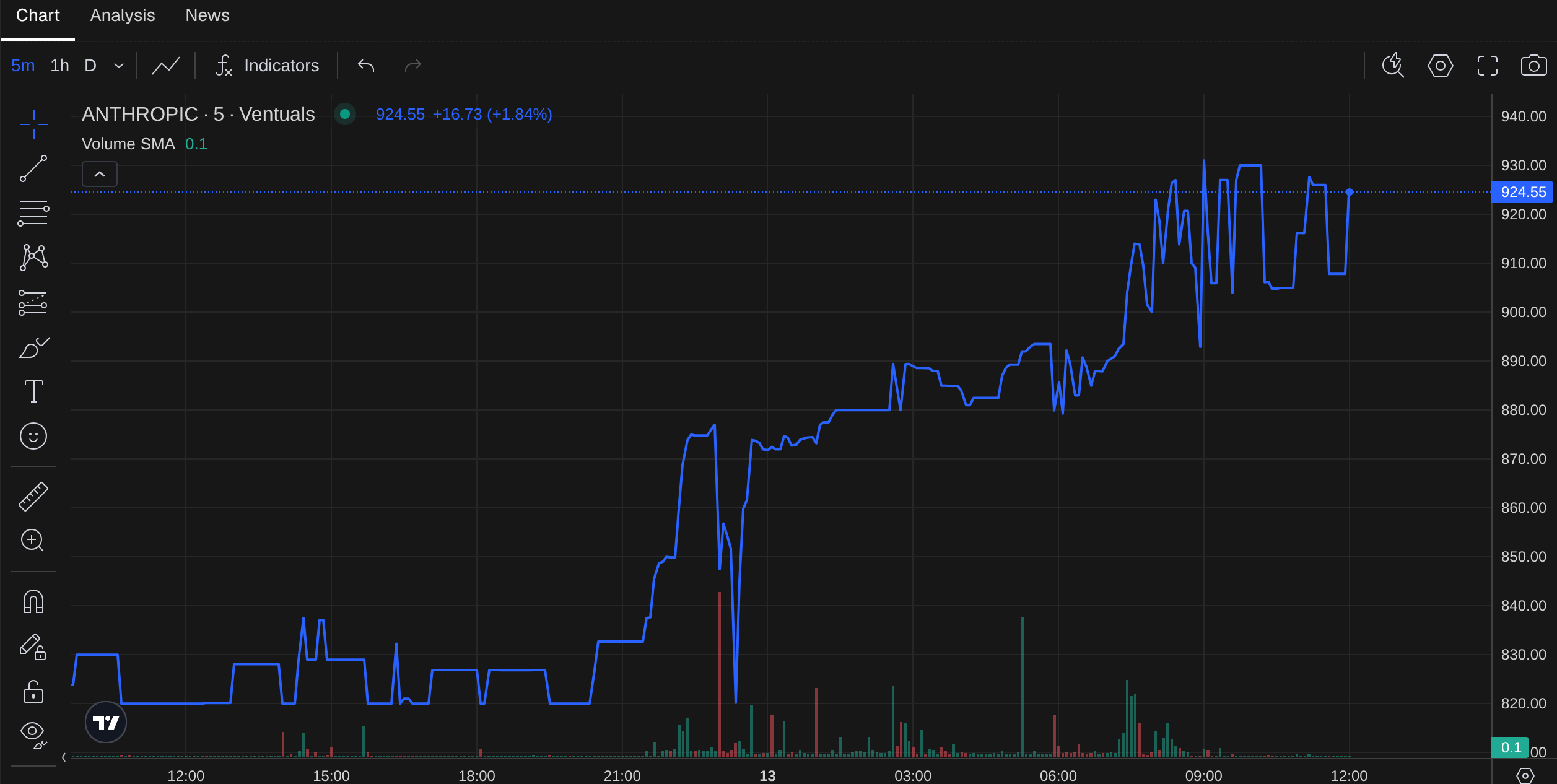1557x784 pixels.
Task: Select the 1h timeframe
Action: click(x=59, y=66)
